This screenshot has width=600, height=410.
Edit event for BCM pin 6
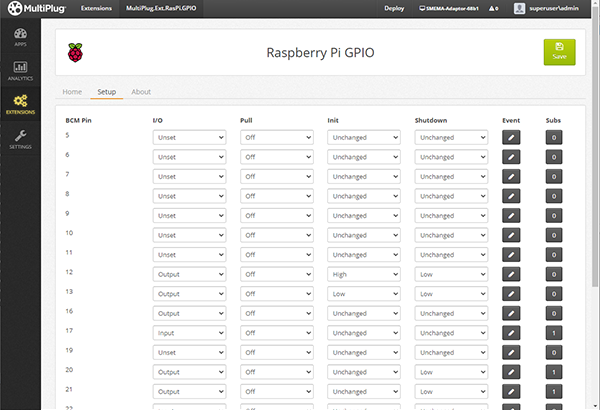click(511, 157)
